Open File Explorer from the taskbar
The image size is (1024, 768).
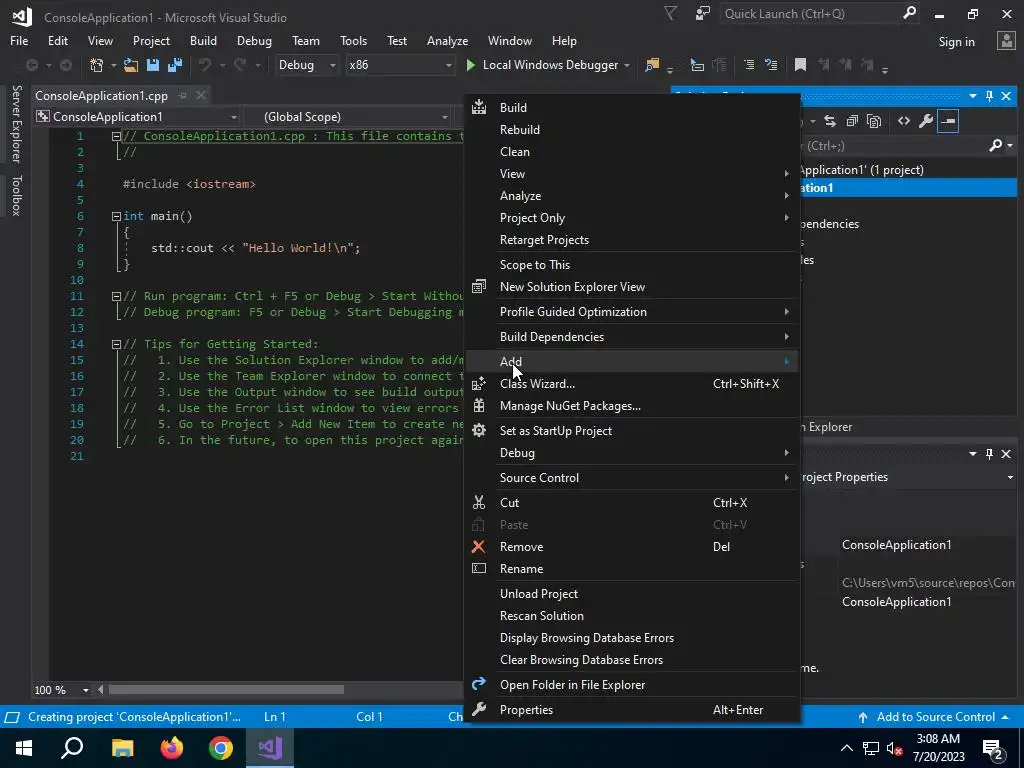pyautogui.click(x=122, y=748)
